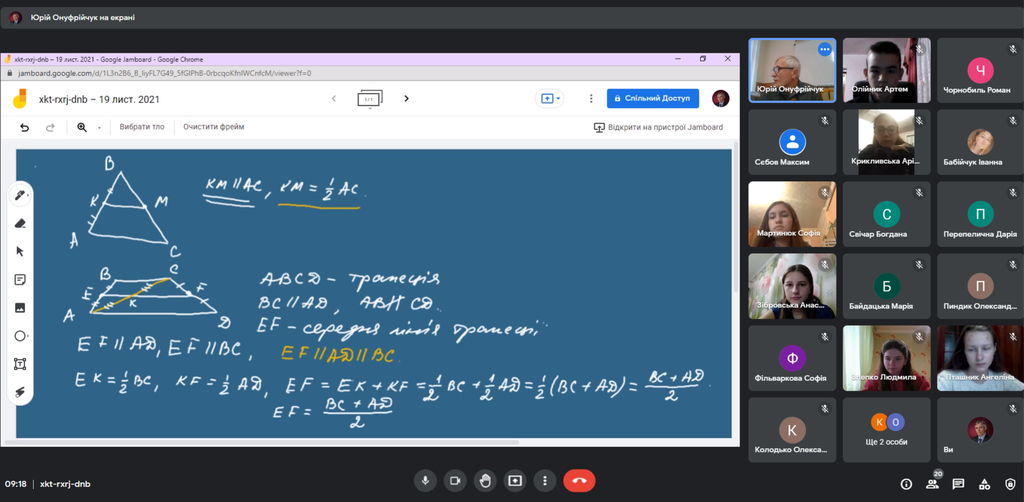
Task: Select Мартинюк Софія video tile
Action: (x=792, y=214)
